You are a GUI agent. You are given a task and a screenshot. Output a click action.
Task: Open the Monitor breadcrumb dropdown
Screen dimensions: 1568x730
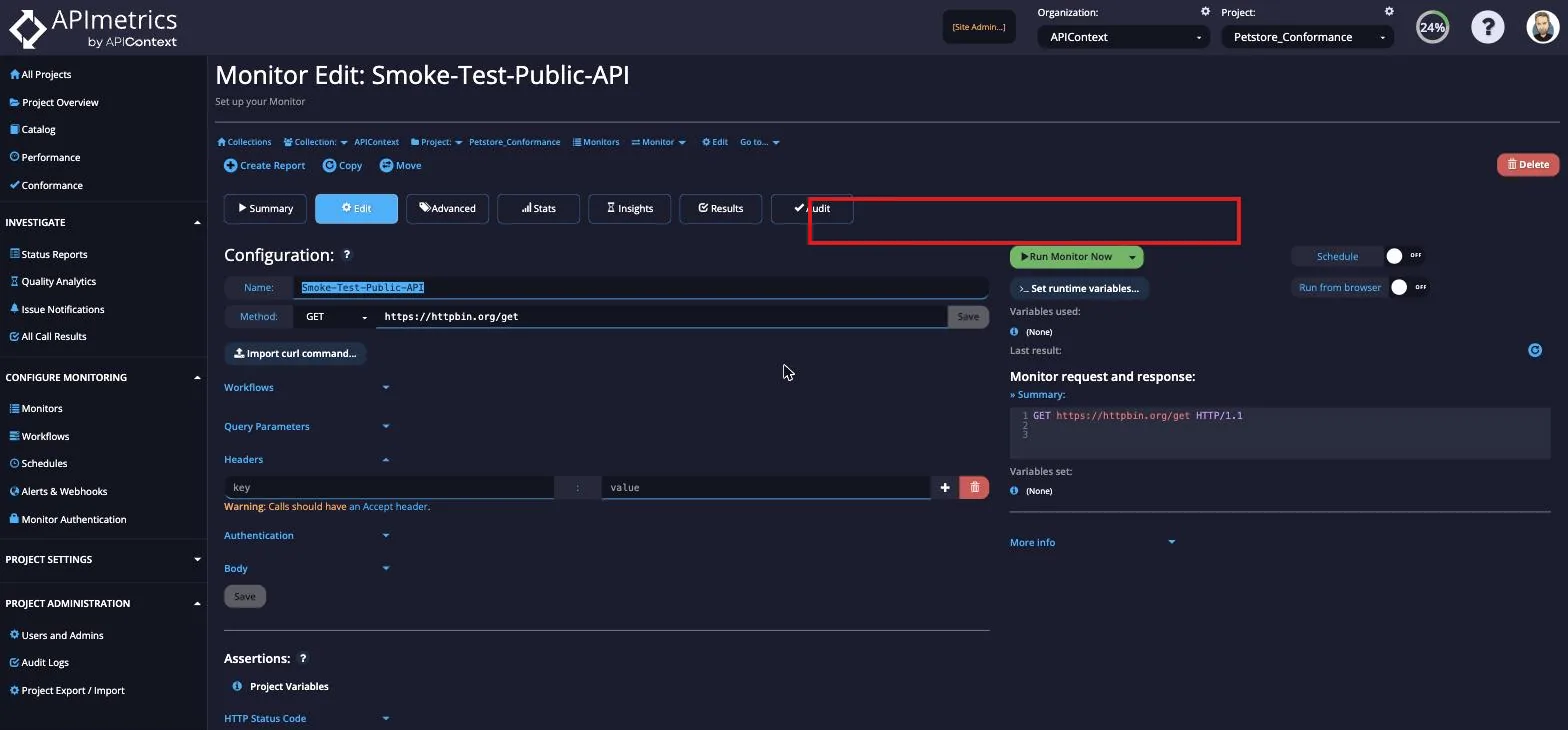pos(658,142)
